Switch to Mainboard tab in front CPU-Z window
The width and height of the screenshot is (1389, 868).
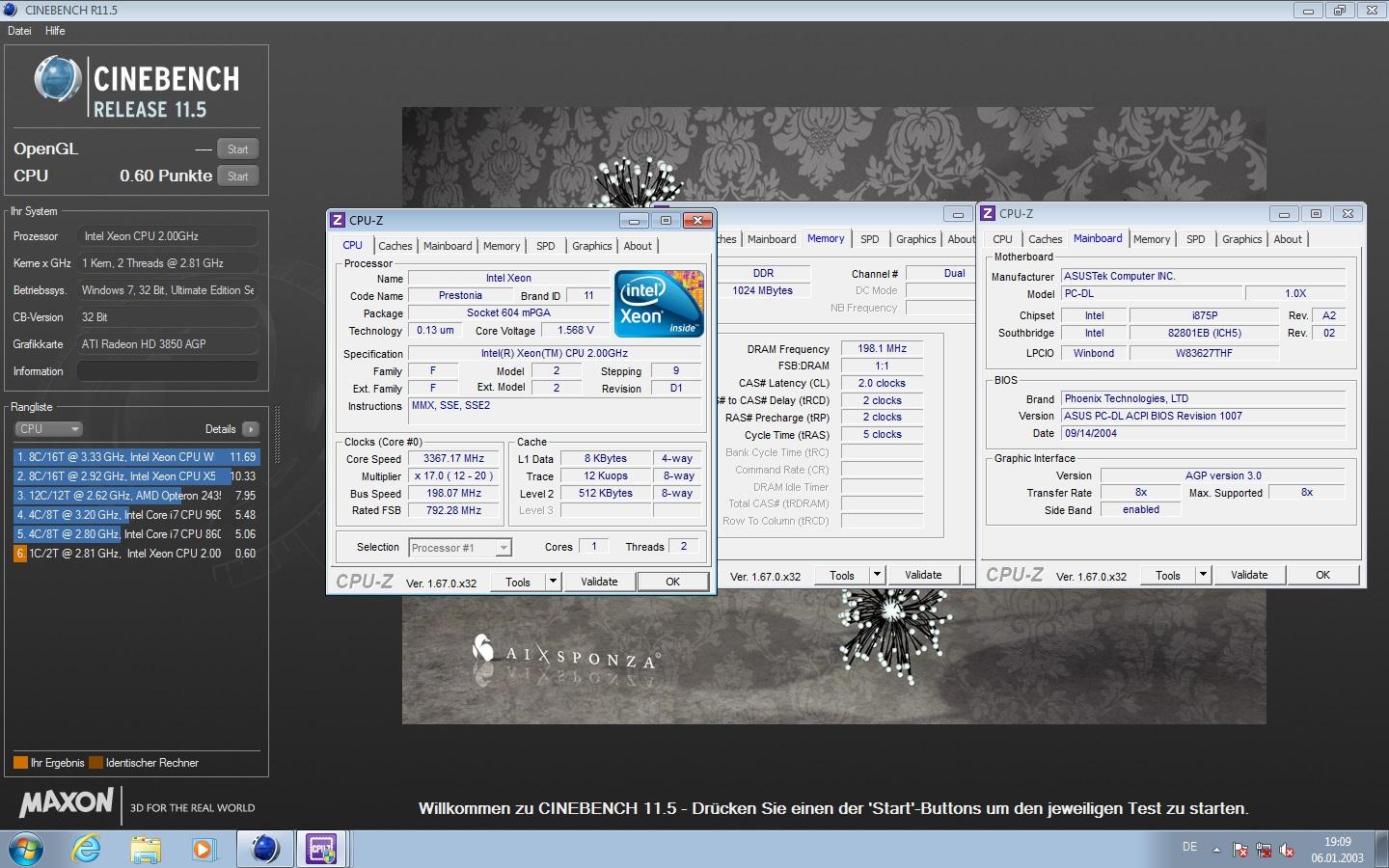click(x=448, y=246)
